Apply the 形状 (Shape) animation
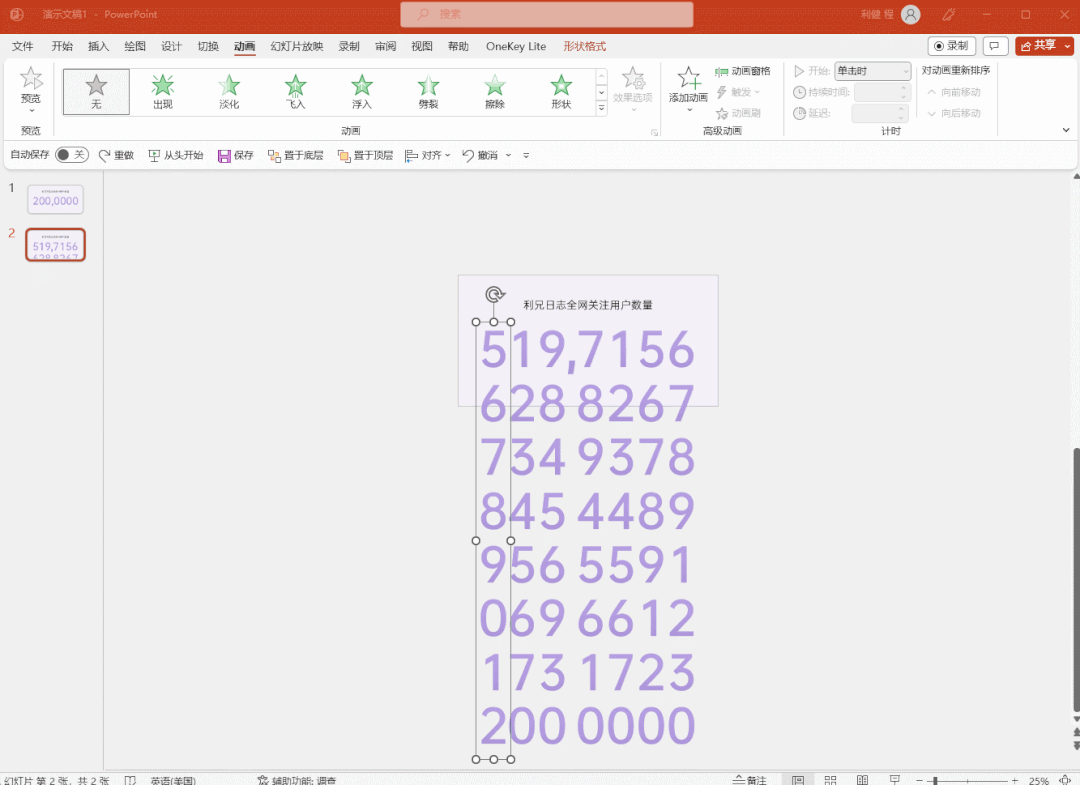Image resolution: width=1080 pixels, height=785 pixels. tap(561, 92)
